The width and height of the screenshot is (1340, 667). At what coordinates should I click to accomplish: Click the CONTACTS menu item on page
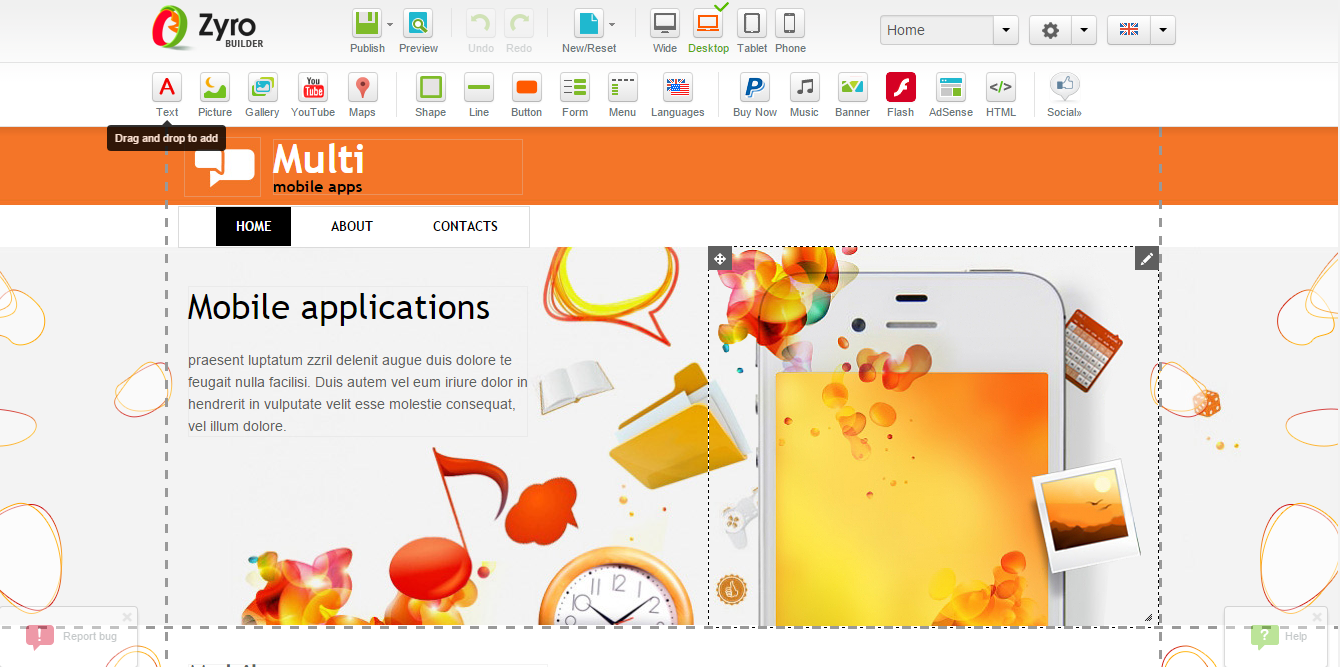(465, 226)
